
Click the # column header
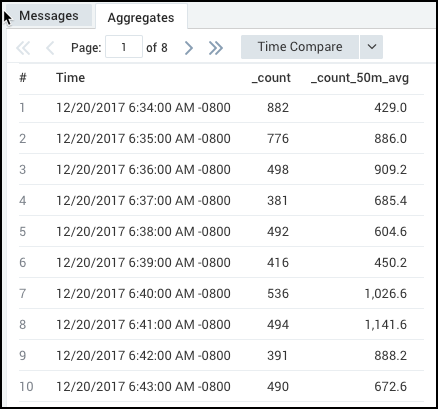click(x=23, y=78)
